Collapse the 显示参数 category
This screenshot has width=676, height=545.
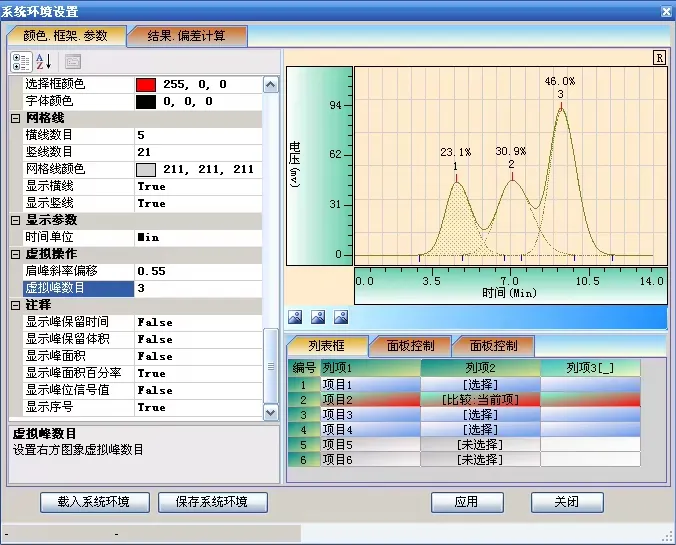tap(16, 220)
